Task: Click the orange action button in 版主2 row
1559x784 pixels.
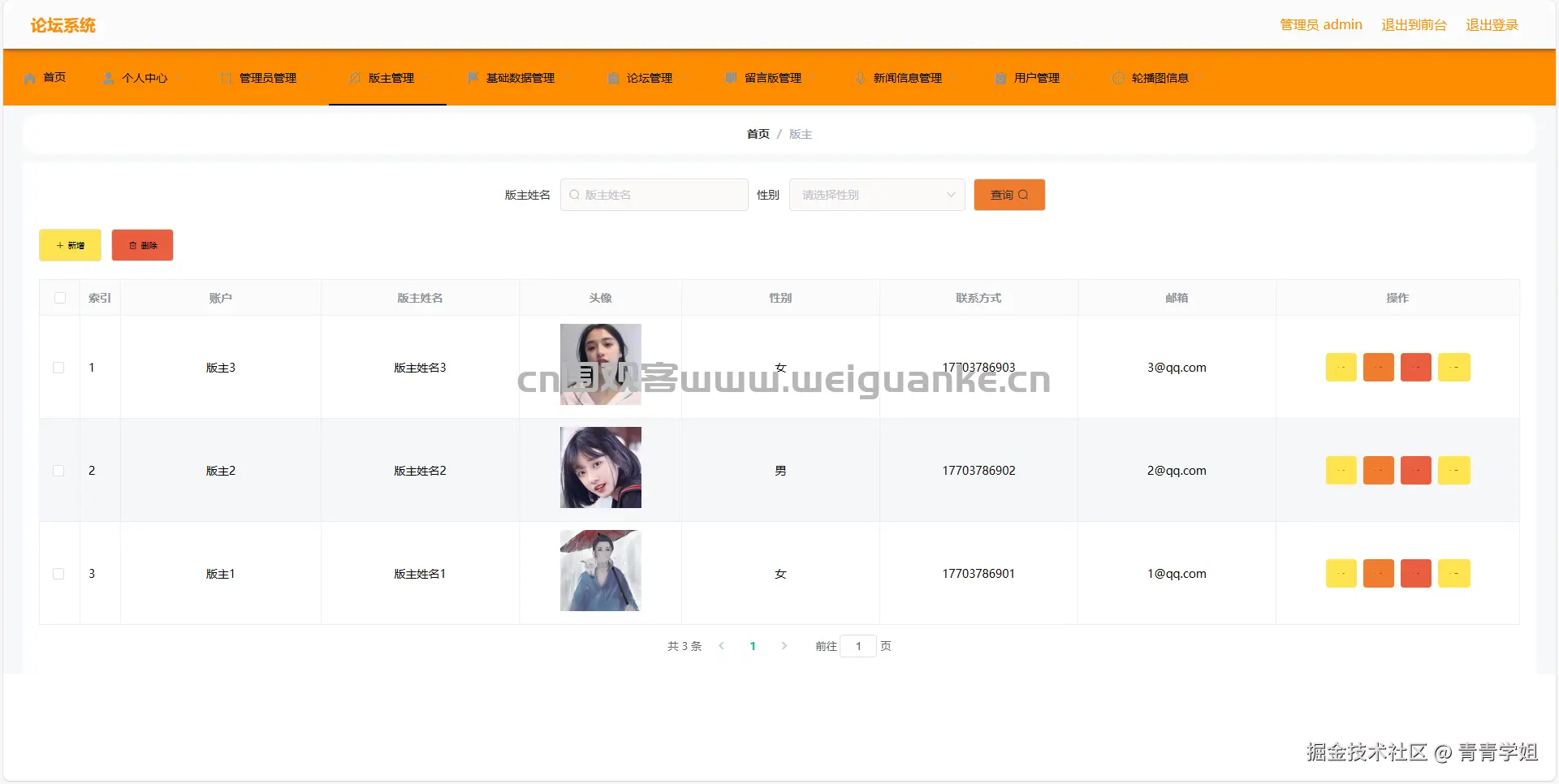Action: click(1379, 471)
